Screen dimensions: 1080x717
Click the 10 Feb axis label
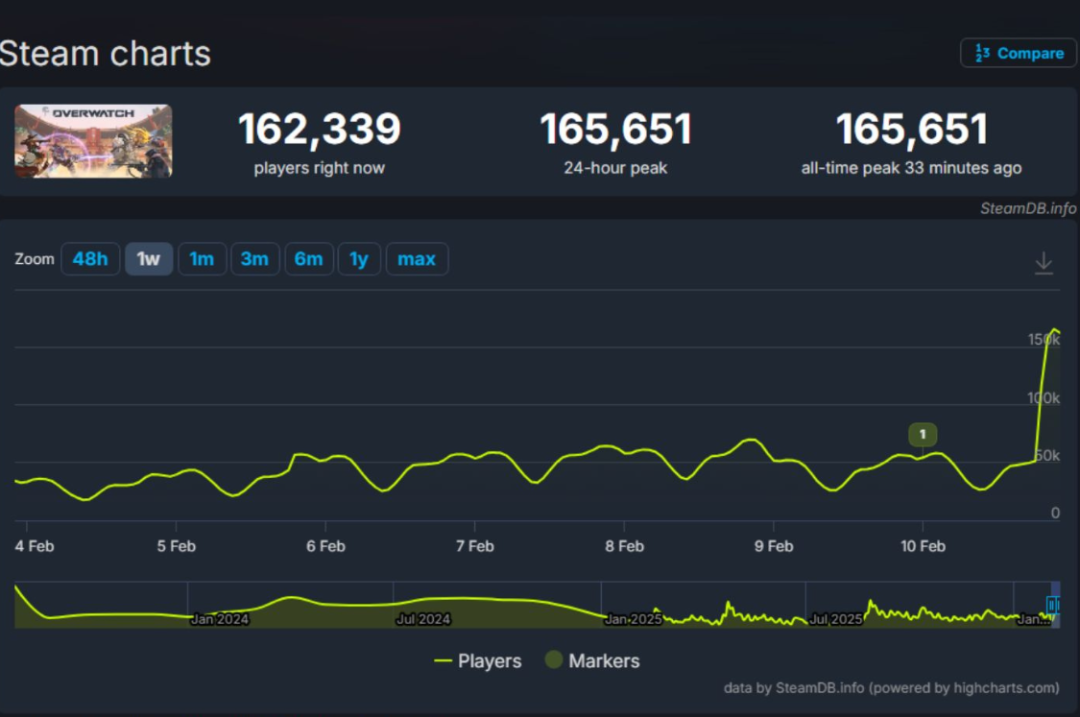point(923,546)
